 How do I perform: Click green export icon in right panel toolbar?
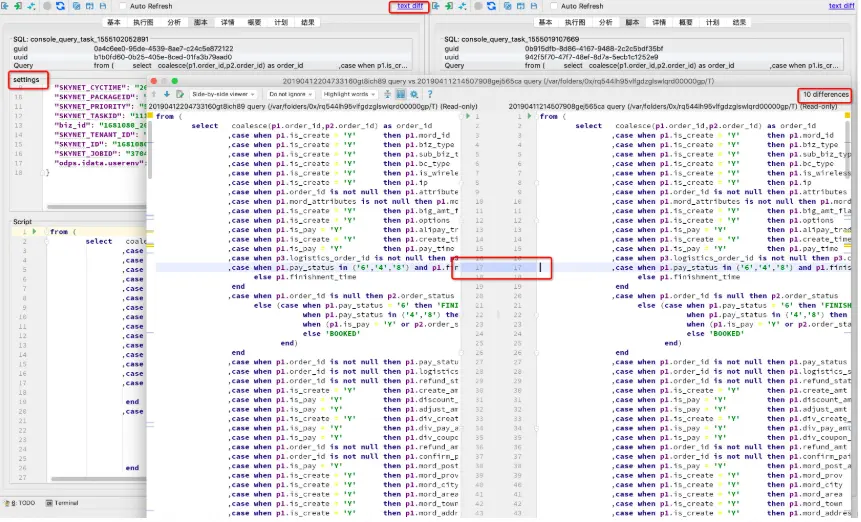[449, 6]
